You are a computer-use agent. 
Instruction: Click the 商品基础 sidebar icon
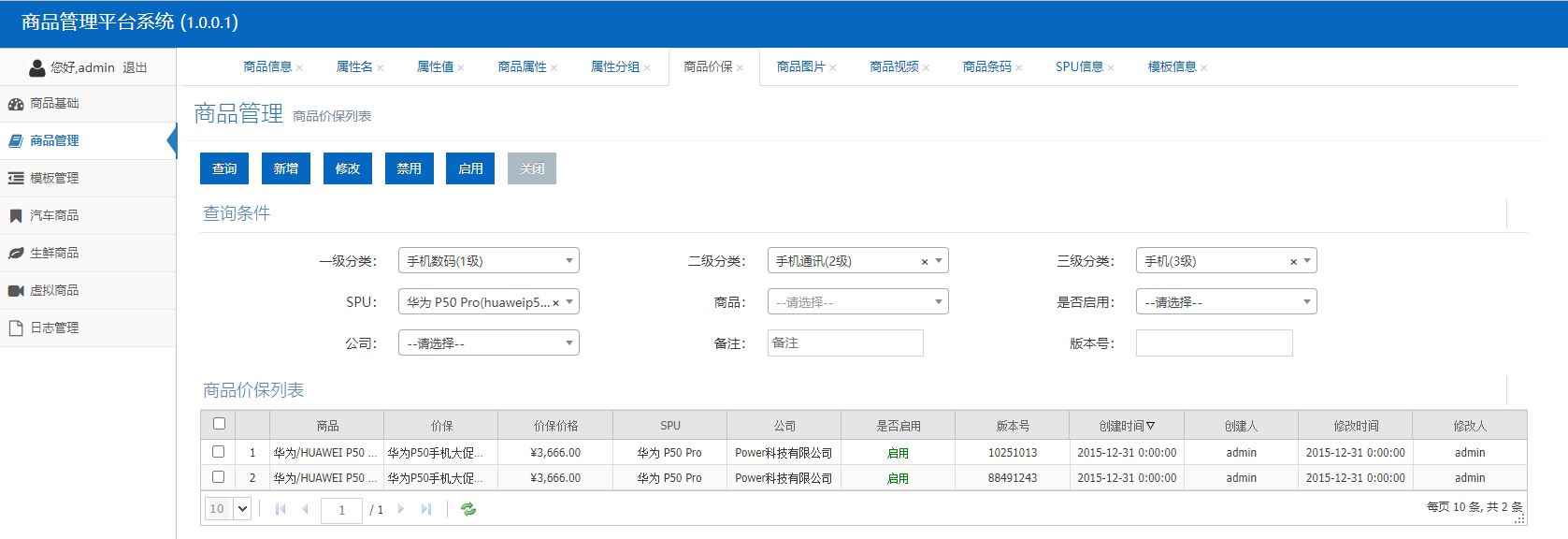pyautogui.click(x=16, y=104)
